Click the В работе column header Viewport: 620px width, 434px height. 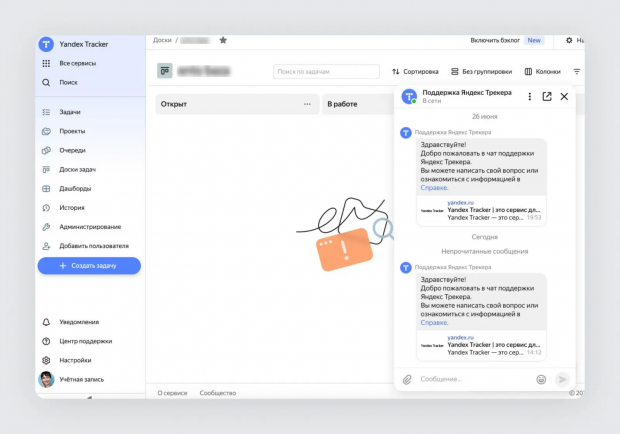[x=342, y=104]
